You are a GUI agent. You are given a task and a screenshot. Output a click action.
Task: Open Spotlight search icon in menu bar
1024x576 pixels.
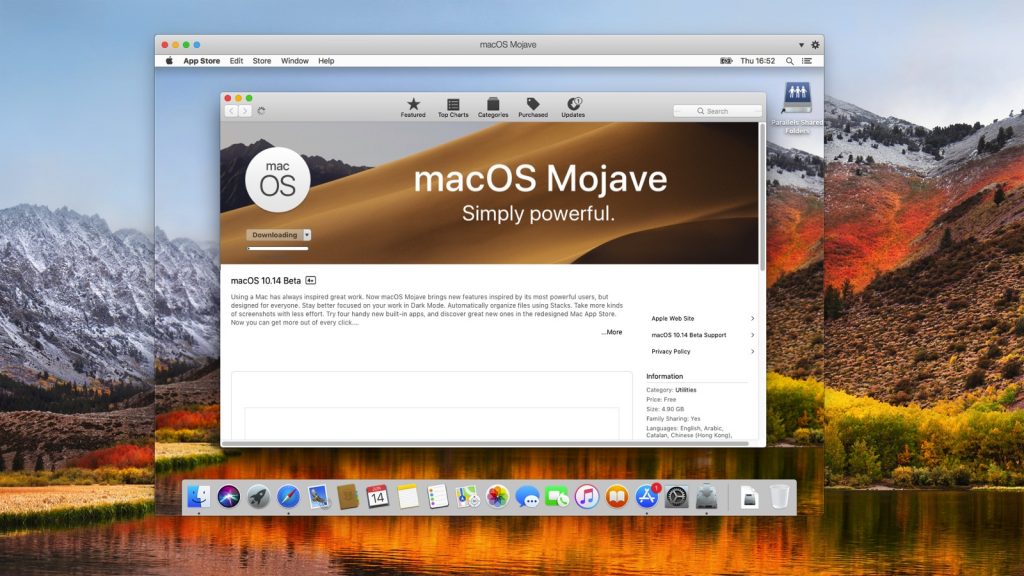(x=790, y=61)
